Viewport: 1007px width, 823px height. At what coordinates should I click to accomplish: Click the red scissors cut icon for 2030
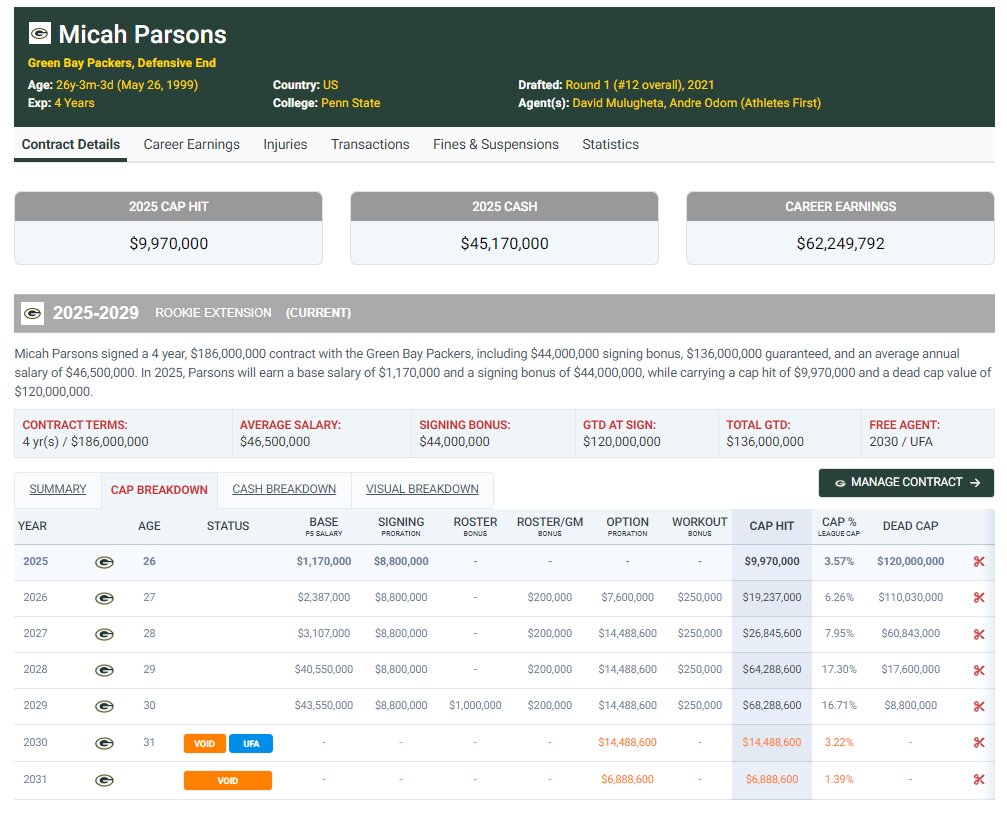(x=979, y=743)
